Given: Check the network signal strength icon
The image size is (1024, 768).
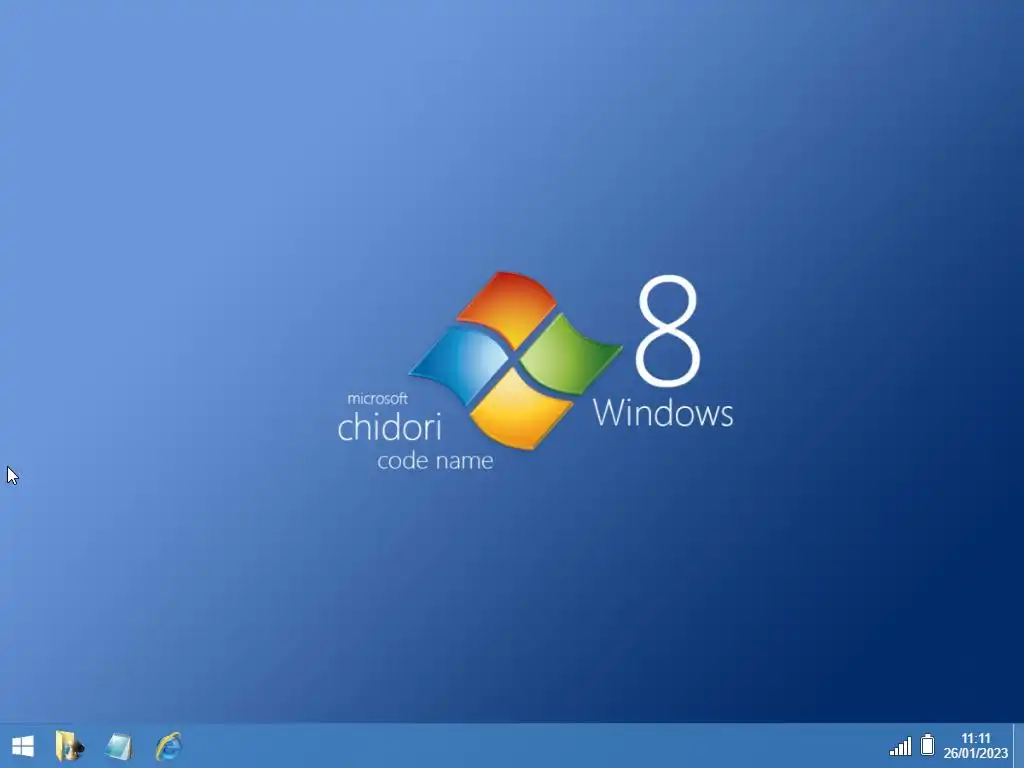Looking at the screenshot, I should pyautogui.click(x=900, y=746).
